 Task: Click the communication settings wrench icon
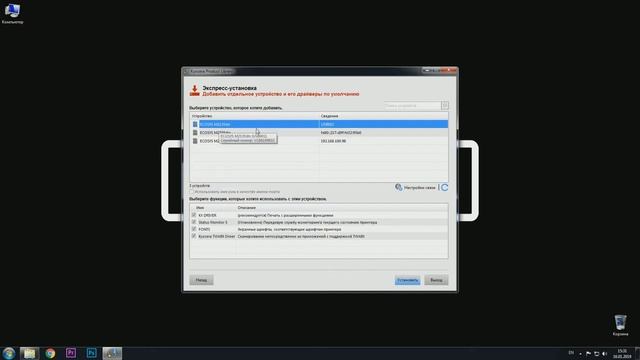[398, 187]
